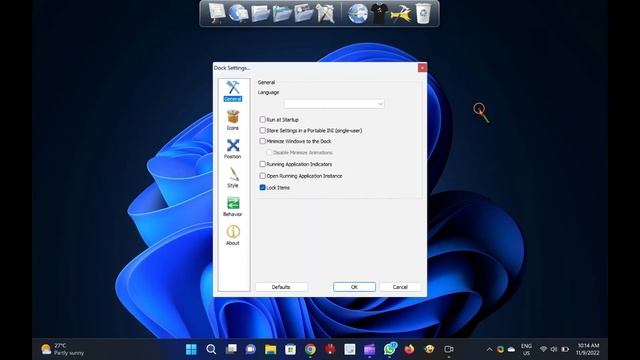
Task: Cancel the Dock Settings dialog
Action: coord(400,287)
